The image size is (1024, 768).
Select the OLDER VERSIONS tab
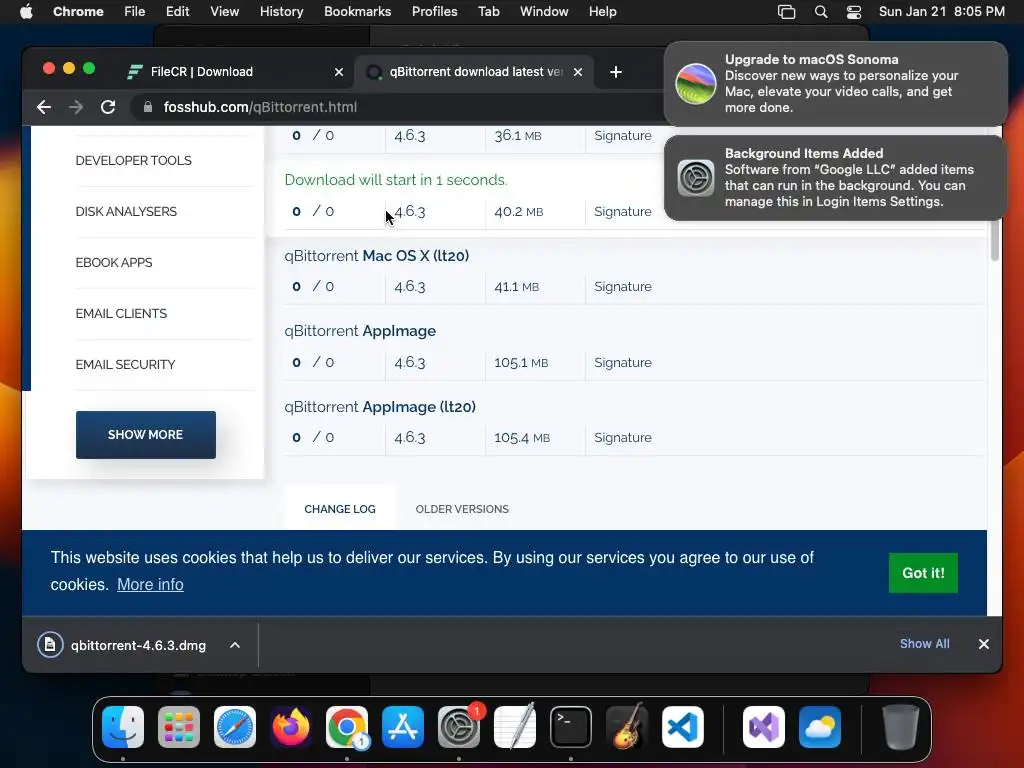pyautogui.click(x=462, y=509)
